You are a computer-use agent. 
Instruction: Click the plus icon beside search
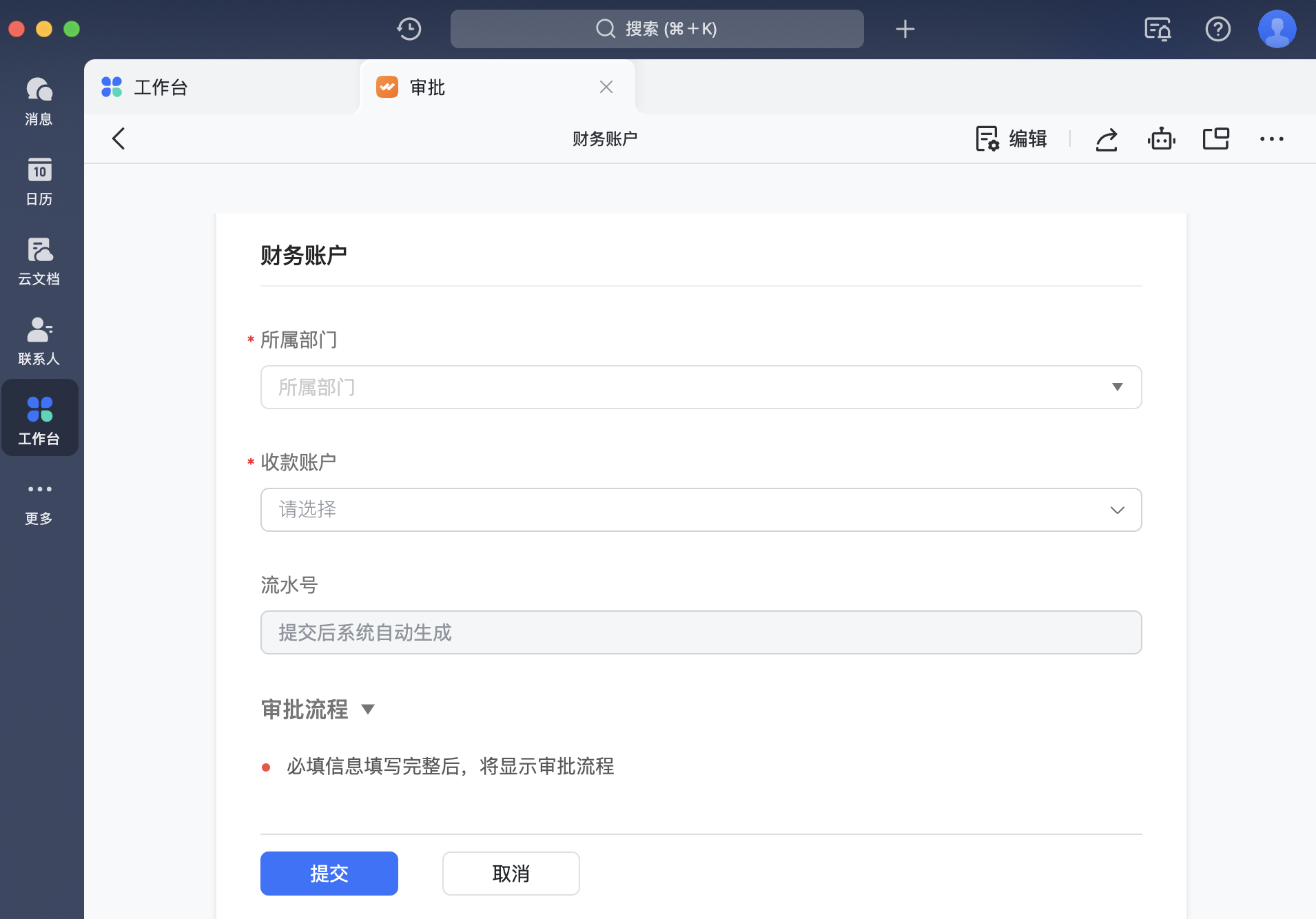pyautogui.click(x=905, y=29)
